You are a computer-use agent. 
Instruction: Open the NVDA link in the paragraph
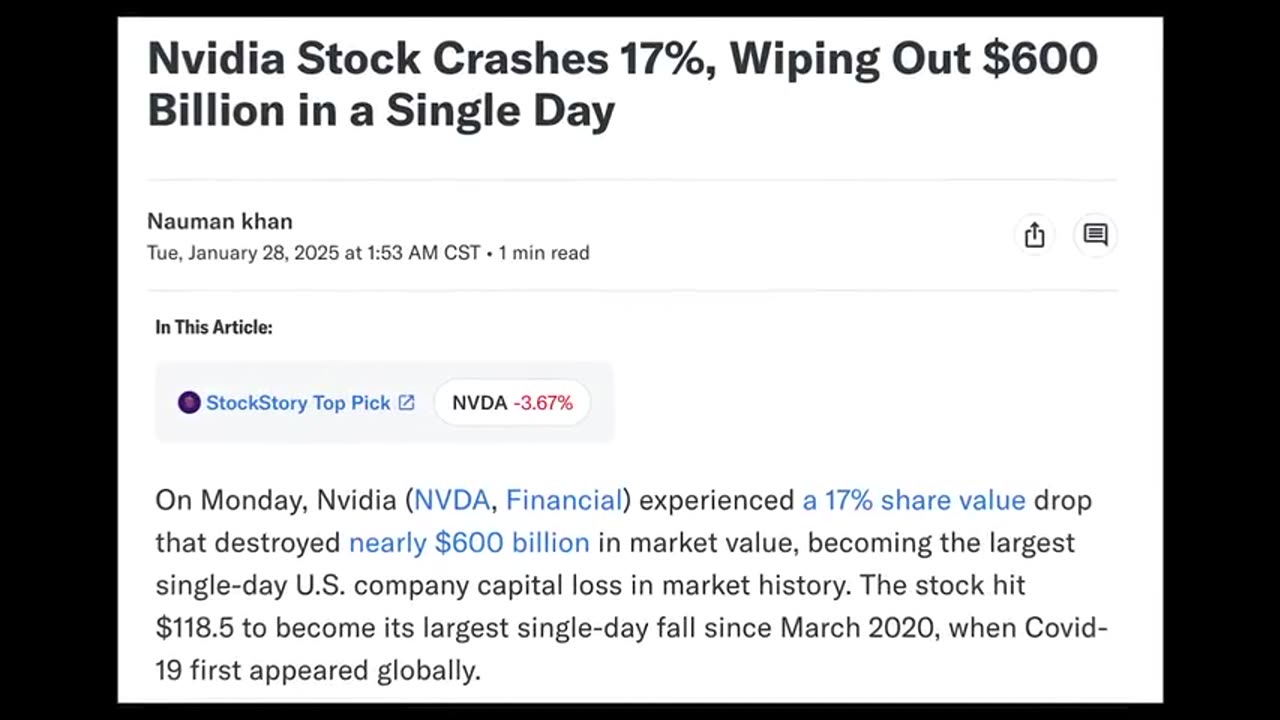(x=452, y=500)
